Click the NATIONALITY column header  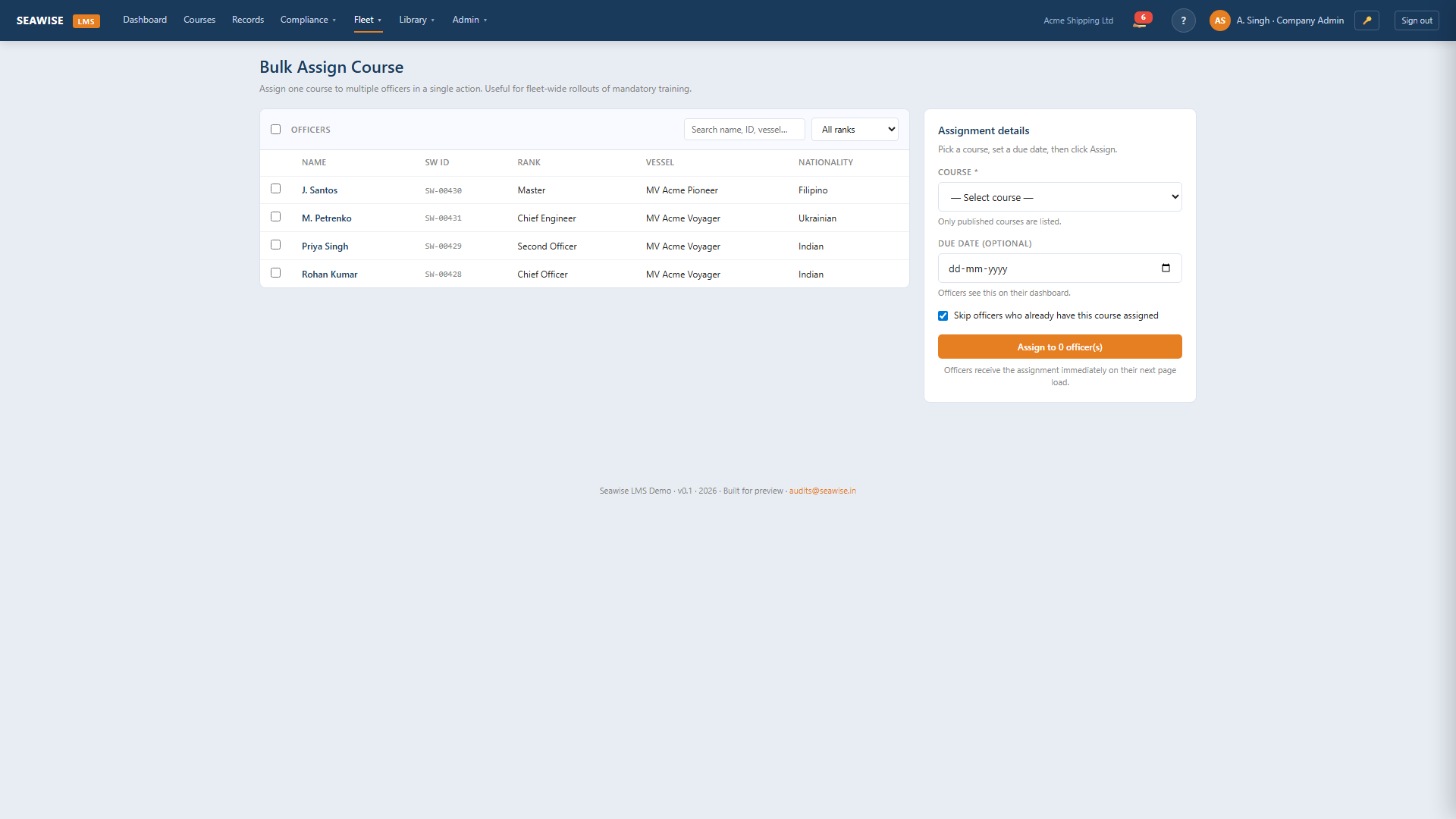pos(825,162)
